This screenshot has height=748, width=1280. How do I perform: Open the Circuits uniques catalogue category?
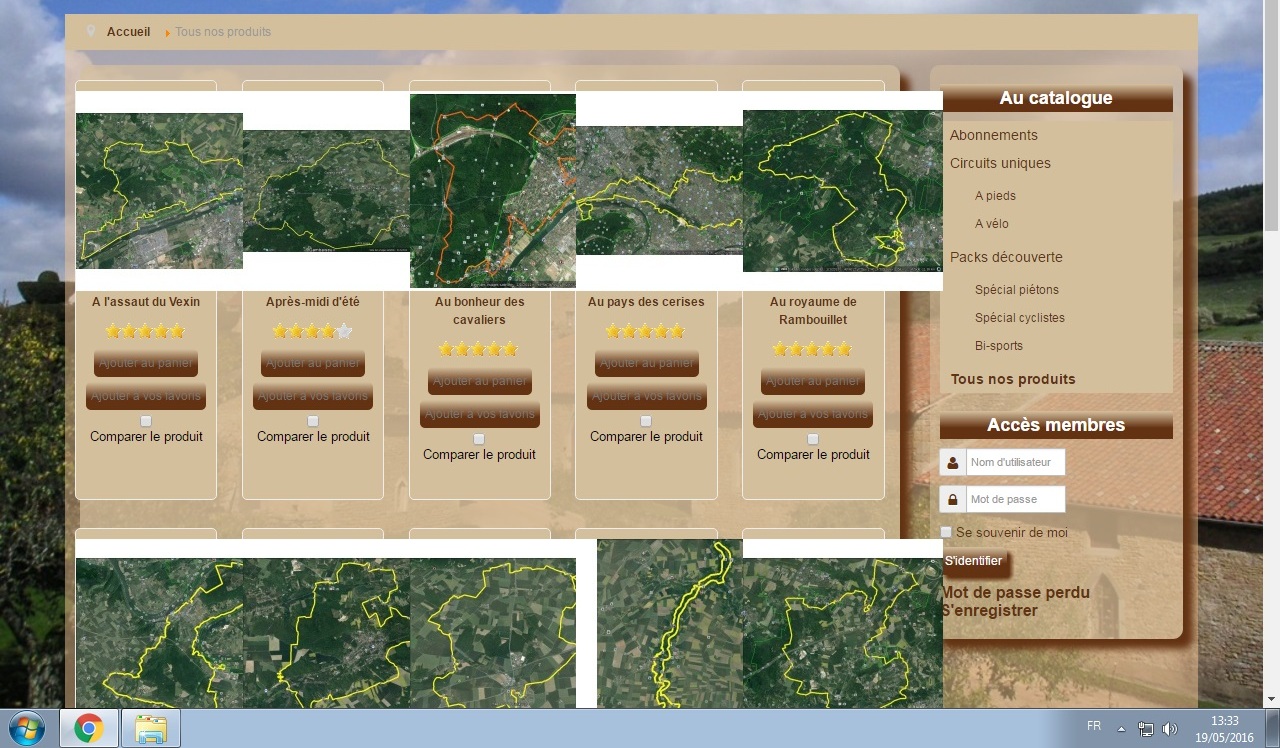[x=1000, y=163]
